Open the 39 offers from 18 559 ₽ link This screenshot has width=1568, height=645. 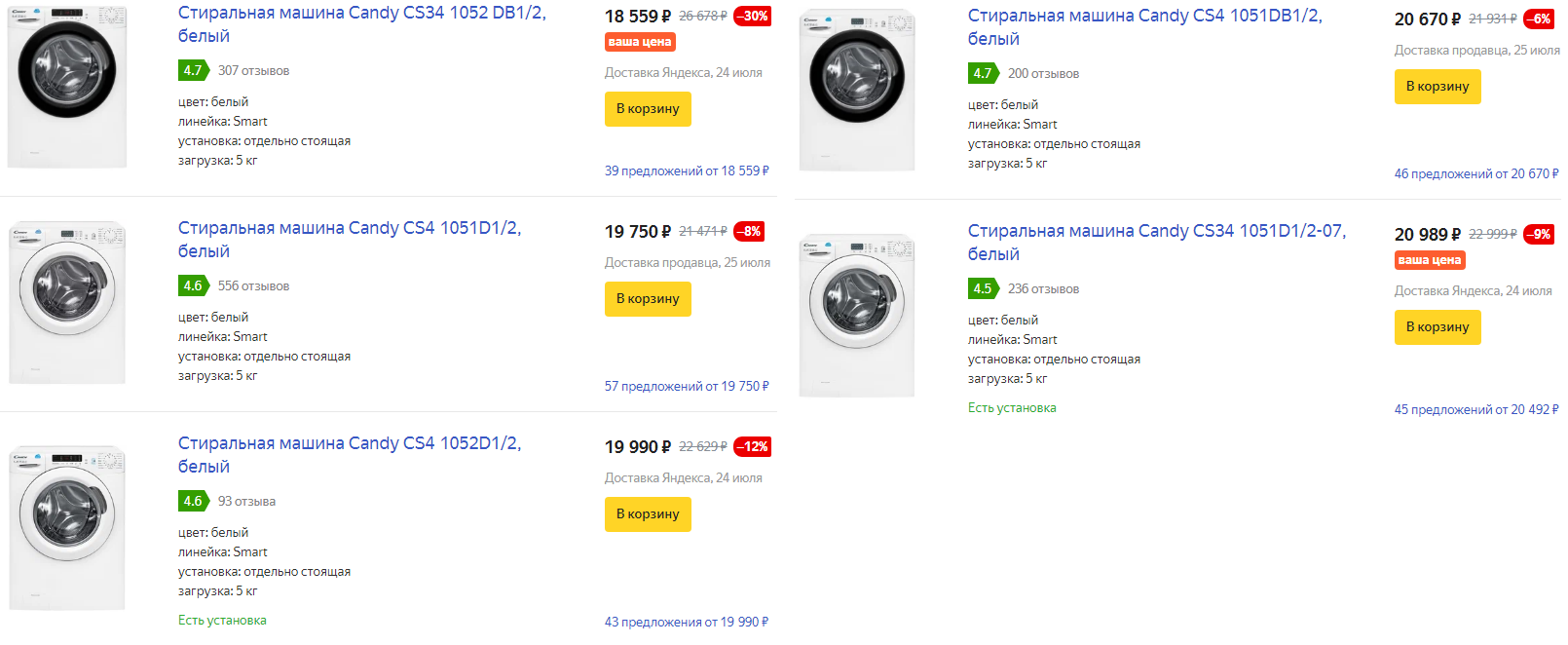[687, 171]
